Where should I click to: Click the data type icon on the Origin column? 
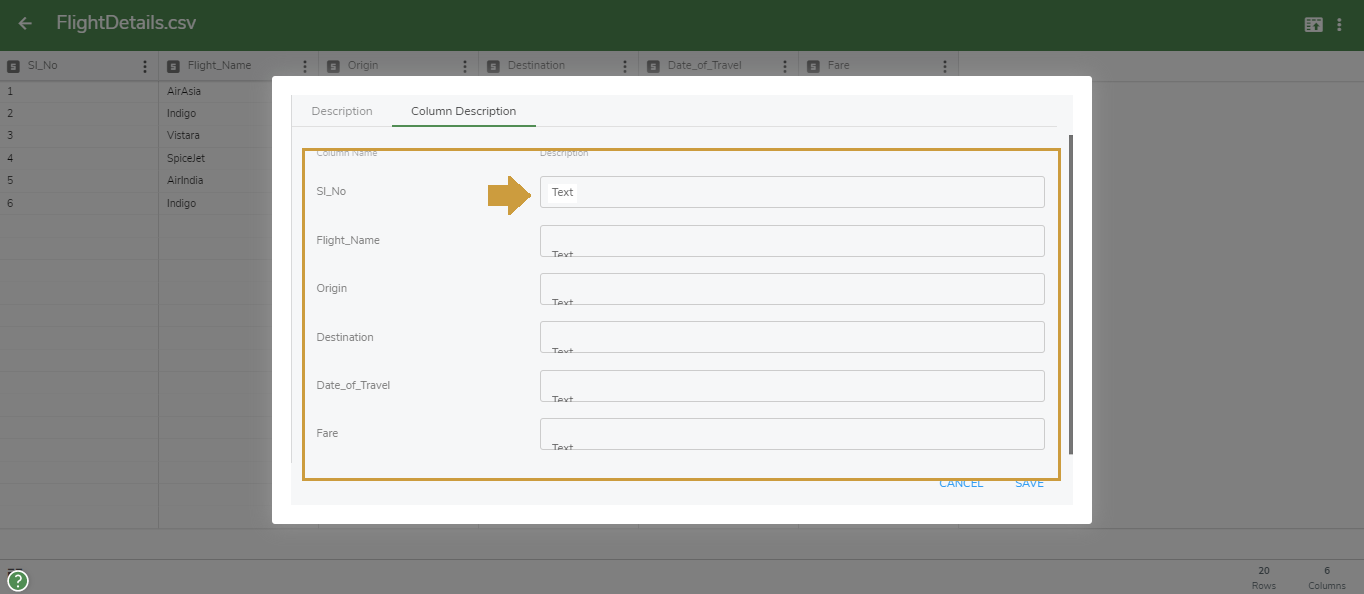coord(333,64)
